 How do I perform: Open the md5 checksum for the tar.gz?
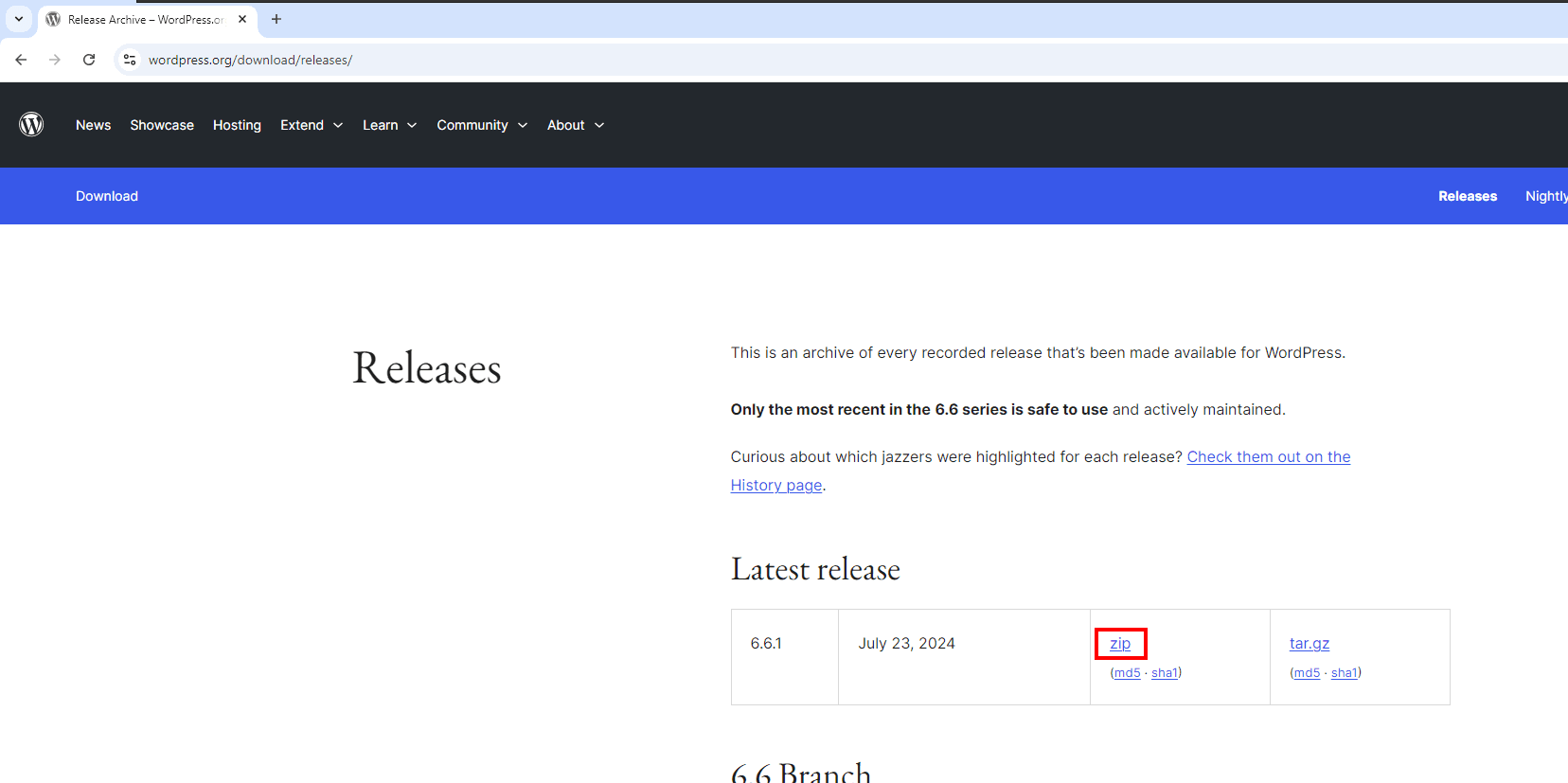1307,672
